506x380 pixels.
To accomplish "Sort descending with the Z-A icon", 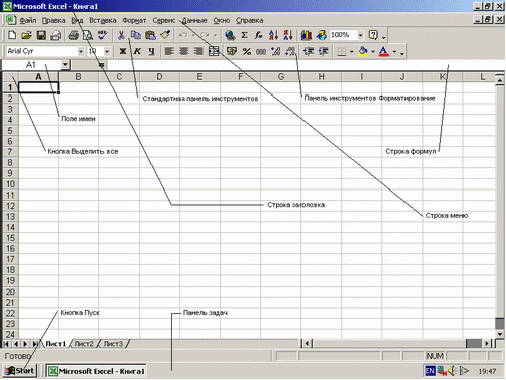I will [x=288, y=35].
